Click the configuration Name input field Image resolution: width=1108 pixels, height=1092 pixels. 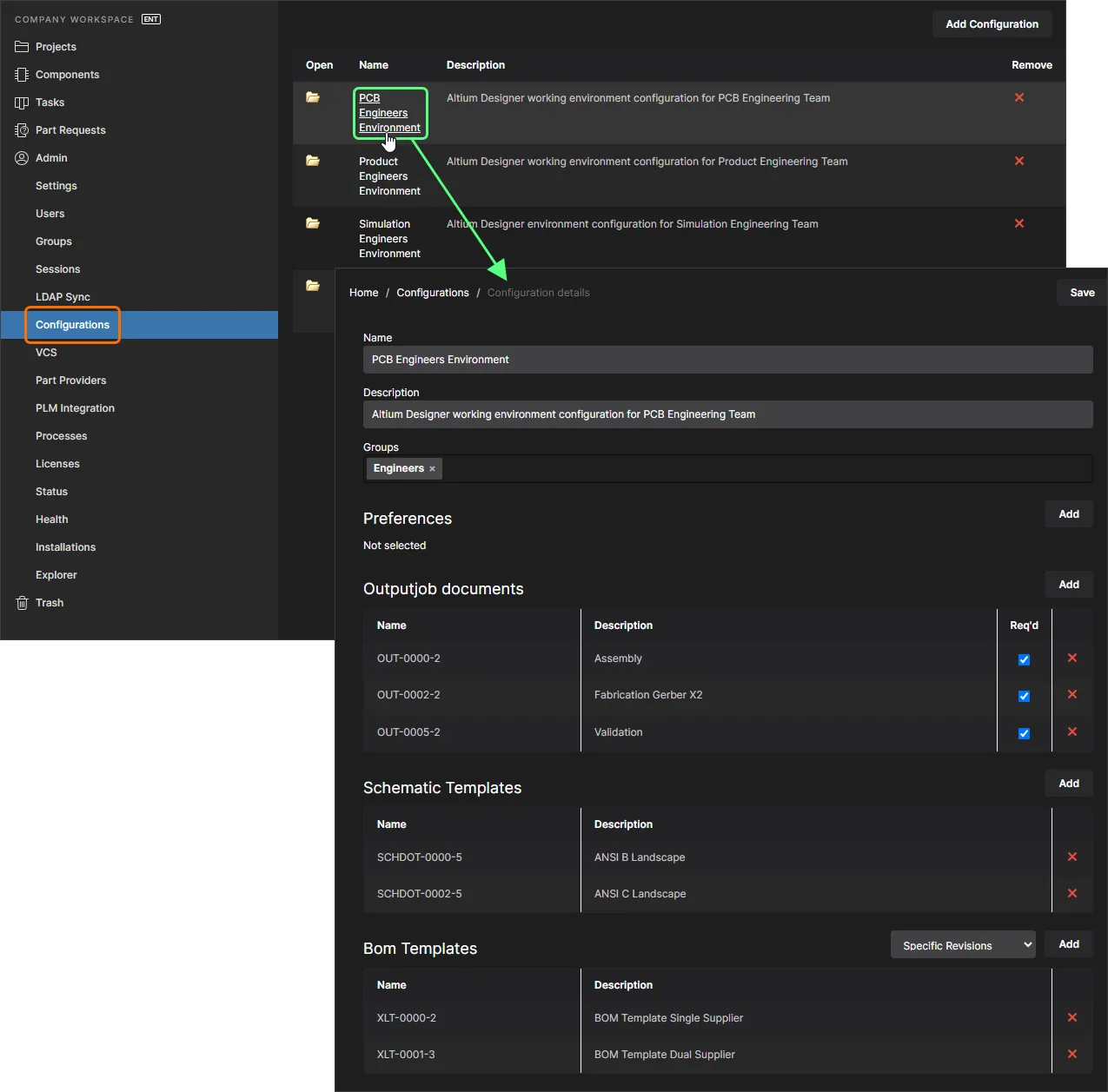tap(728, 360)
